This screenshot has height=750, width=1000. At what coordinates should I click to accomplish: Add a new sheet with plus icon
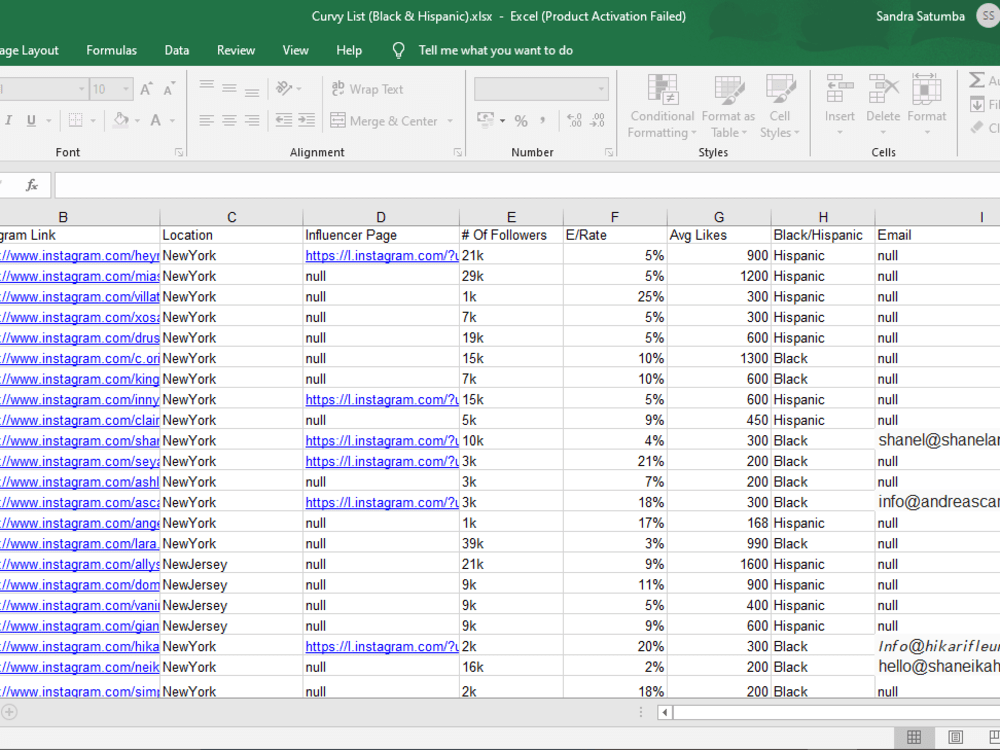[9, 712]
